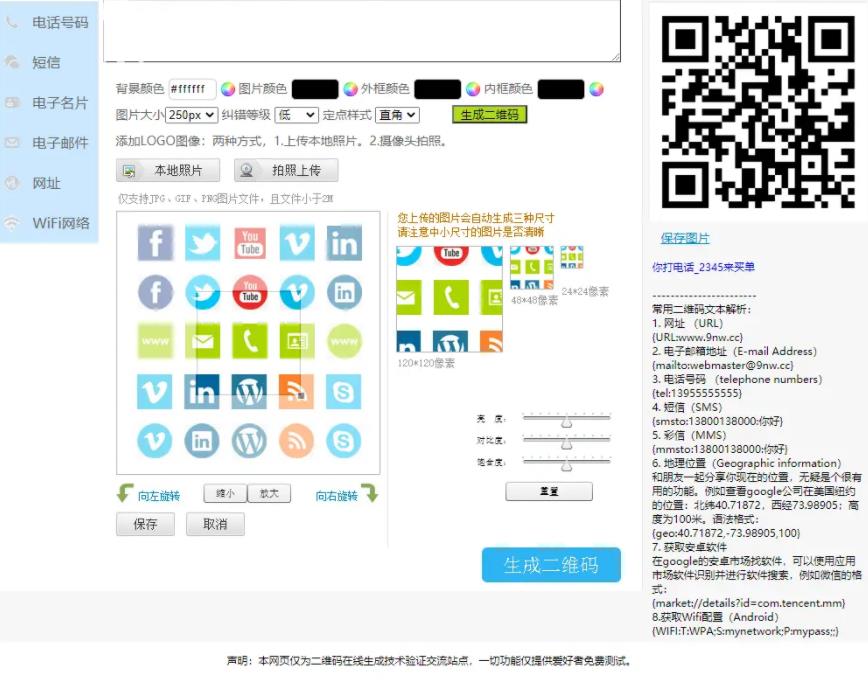
Task: Click the 48*48 preview thumbnail
Action: (x=532, y=267)
